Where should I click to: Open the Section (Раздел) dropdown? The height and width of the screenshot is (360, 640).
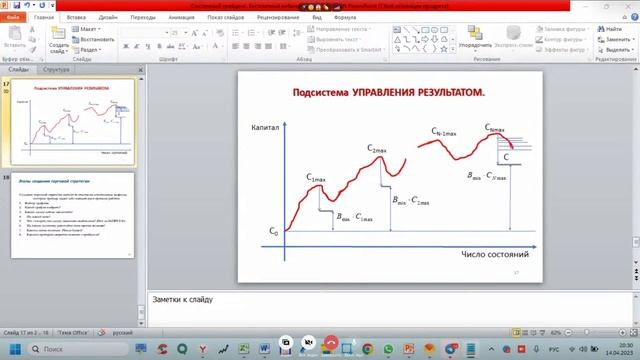click(87, 50)
